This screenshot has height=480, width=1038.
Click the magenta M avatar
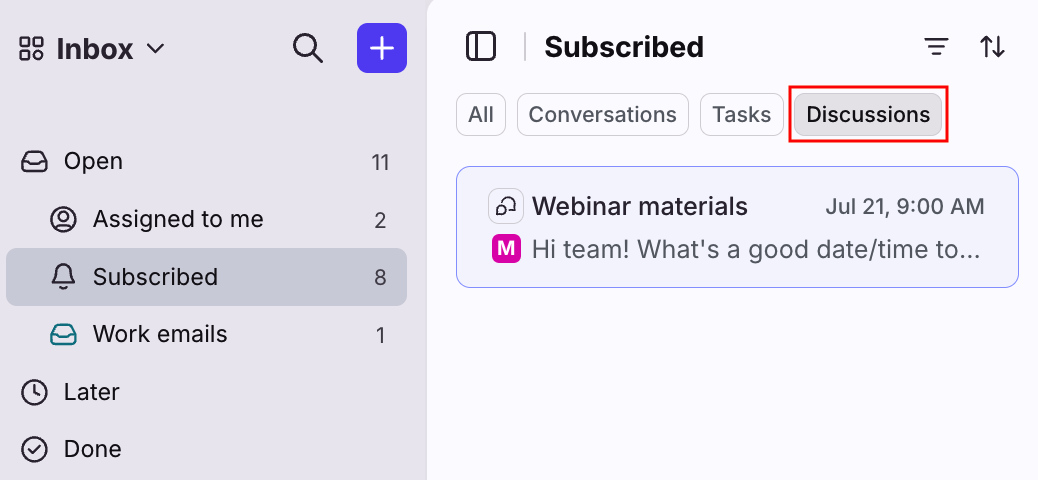tap(506, 249)
